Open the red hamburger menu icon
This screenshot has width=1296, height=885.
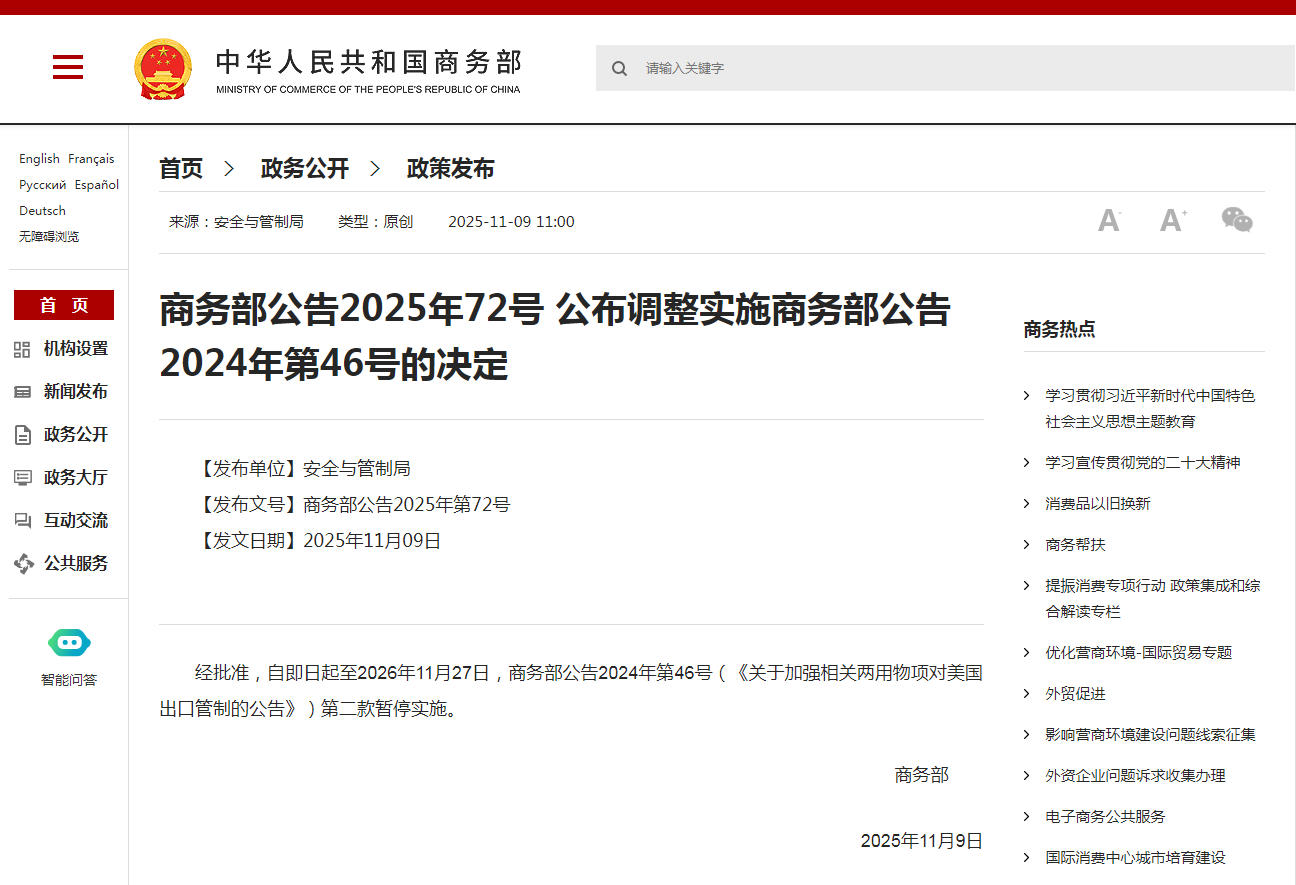[x=68, y=68]
